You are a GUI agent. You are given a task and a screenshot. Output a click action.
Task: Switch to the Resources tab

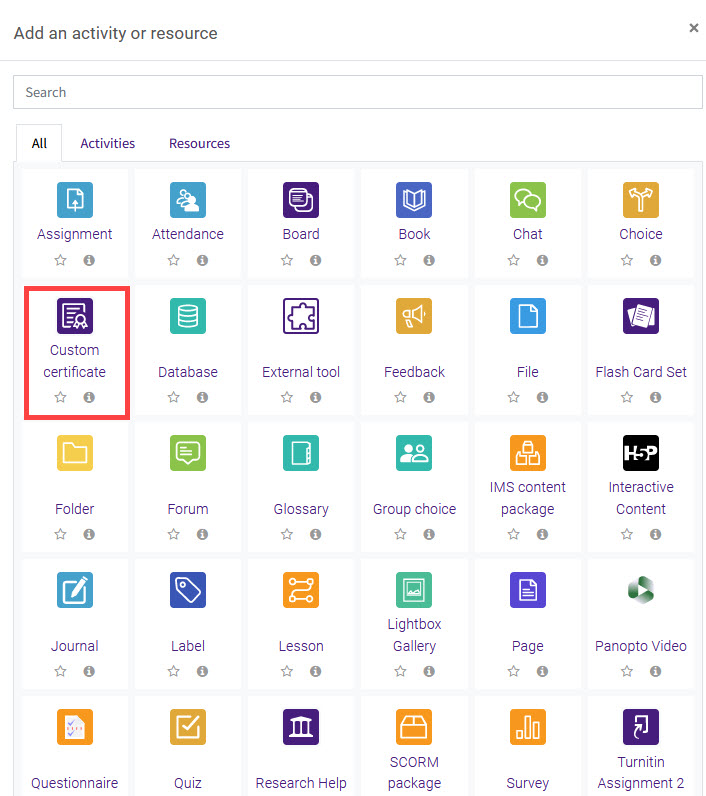pyautogui.click(x=199, y=144)
